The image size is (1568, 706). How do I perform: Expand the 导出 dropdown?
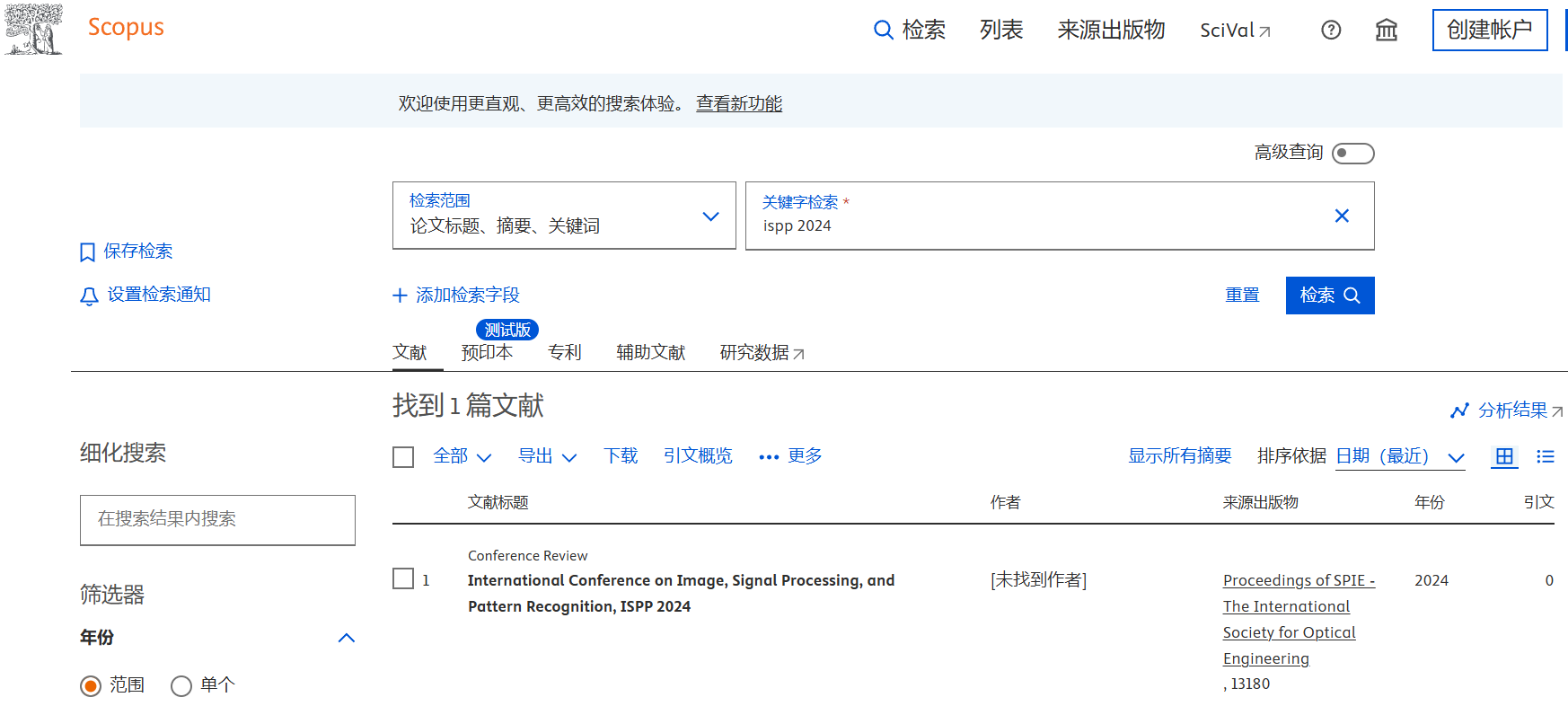click(x=548, y=456)
